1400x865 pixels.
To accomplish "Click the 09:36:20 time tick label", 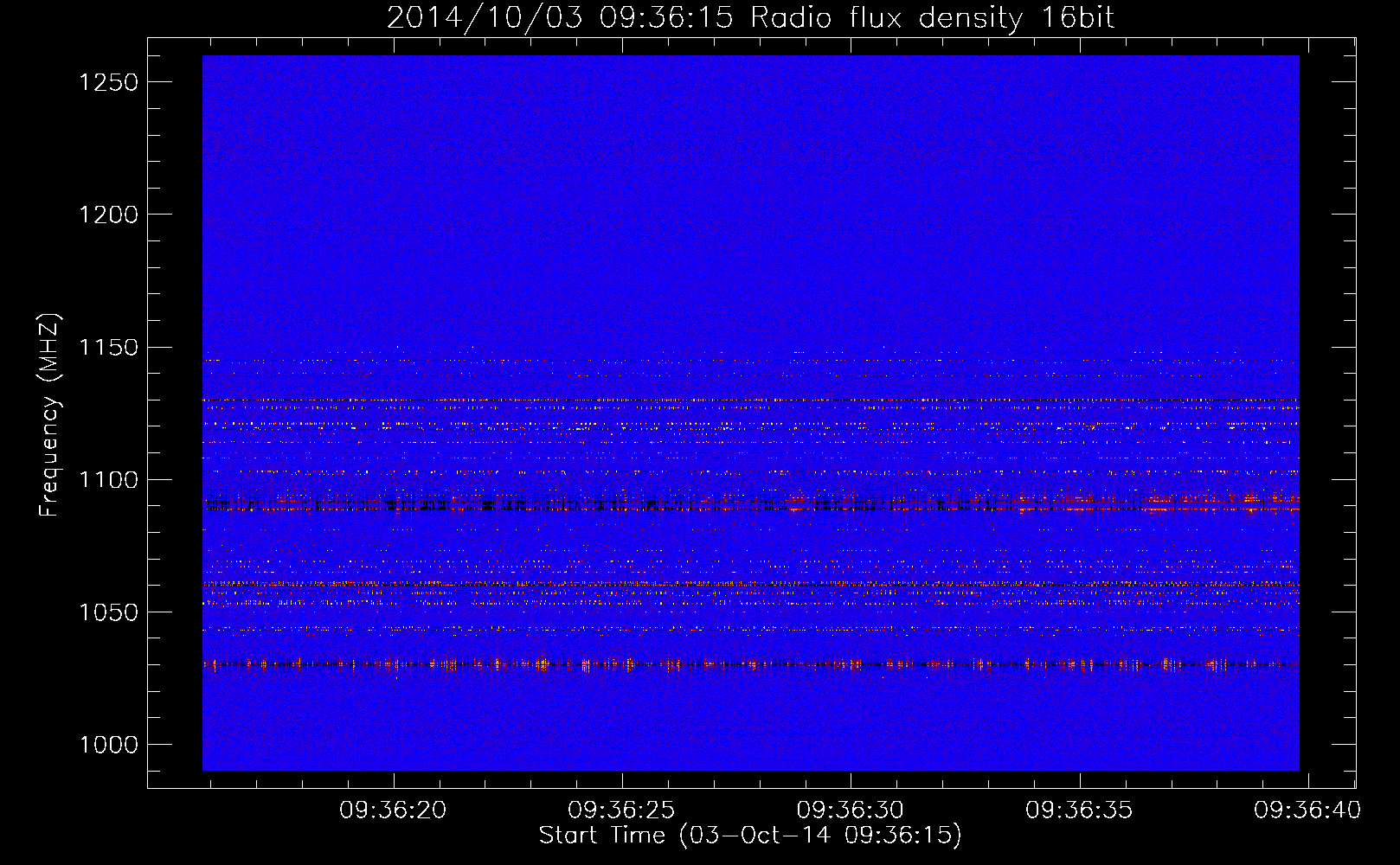I will (393, 811).
